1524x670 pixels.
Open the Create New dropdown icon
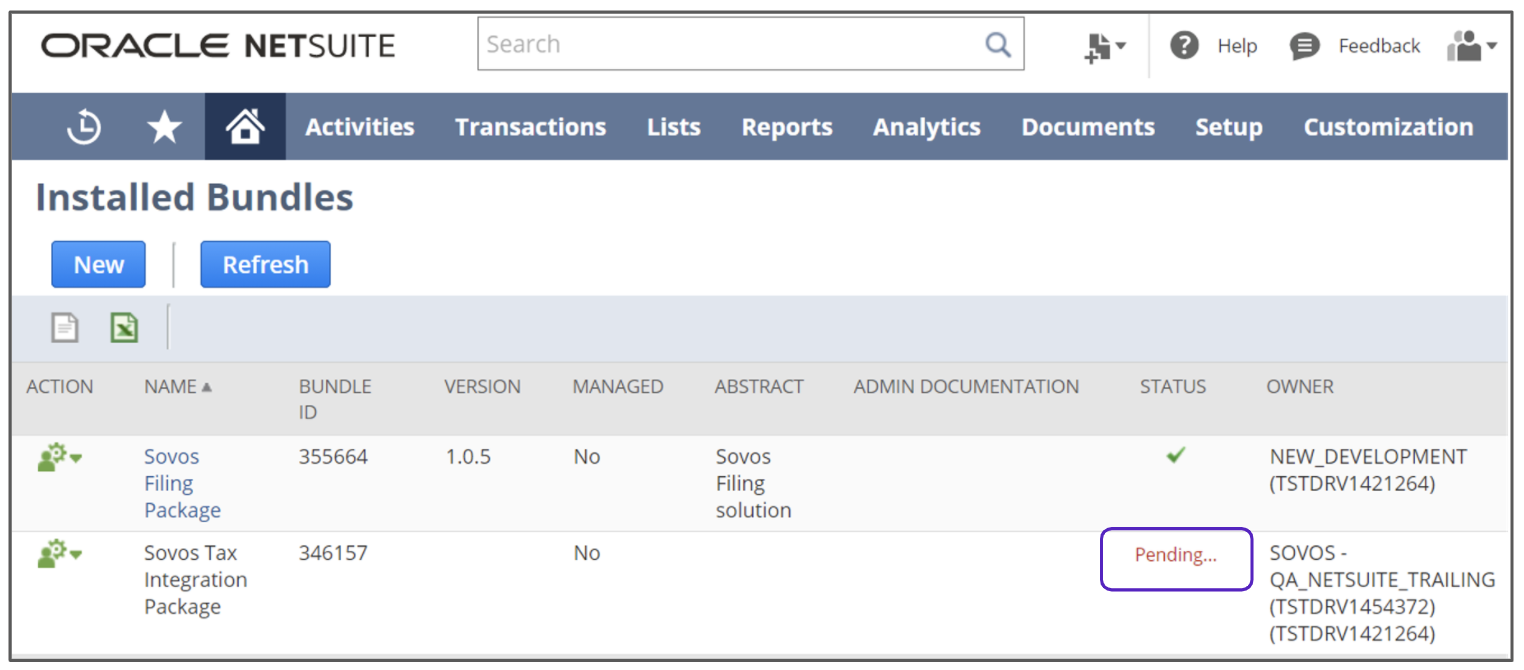1104,46
